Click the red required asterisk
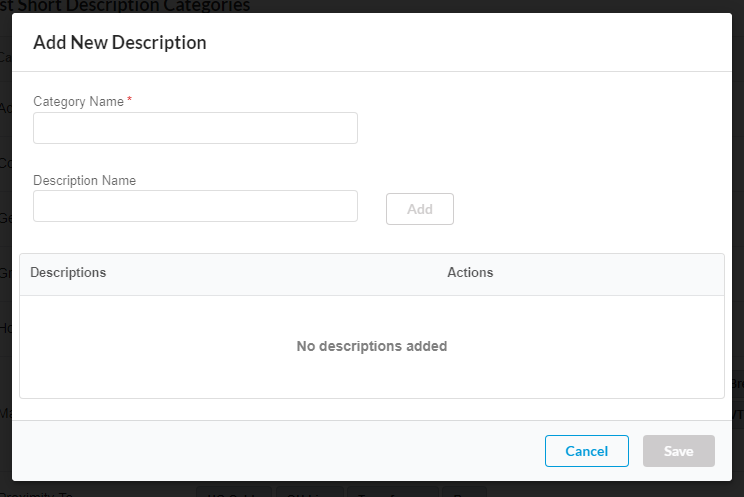This screenshot has width=744, height=497. pos(130,101)
